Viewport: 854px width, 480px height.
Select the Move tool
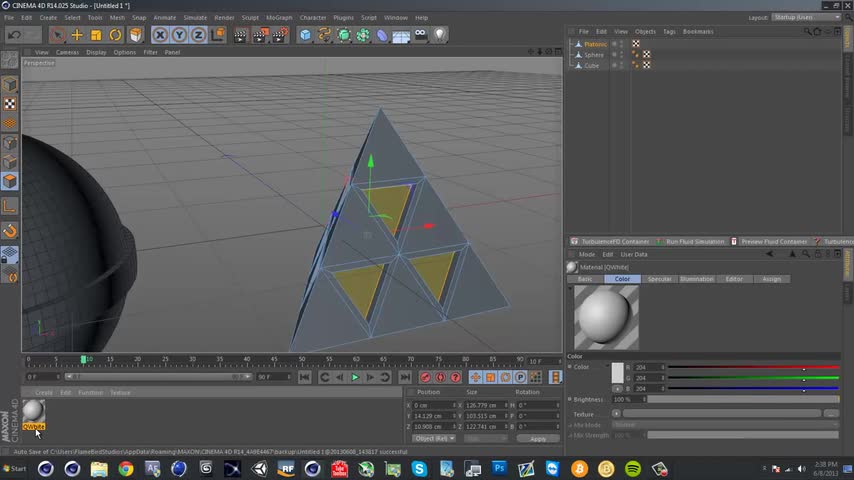(x=77, y=35)
